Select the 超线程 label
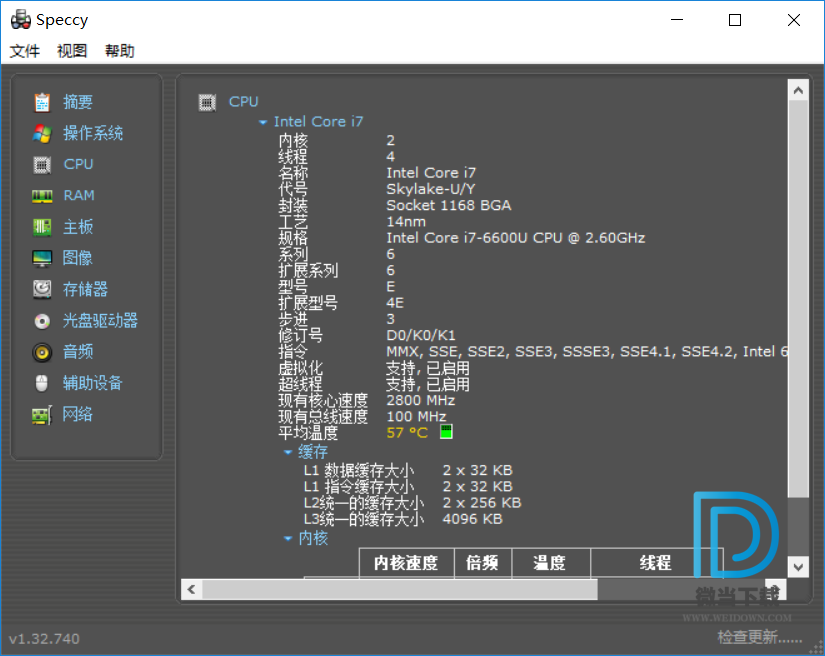Viewport: 825px width, 656px height. [x=300, y=384]
